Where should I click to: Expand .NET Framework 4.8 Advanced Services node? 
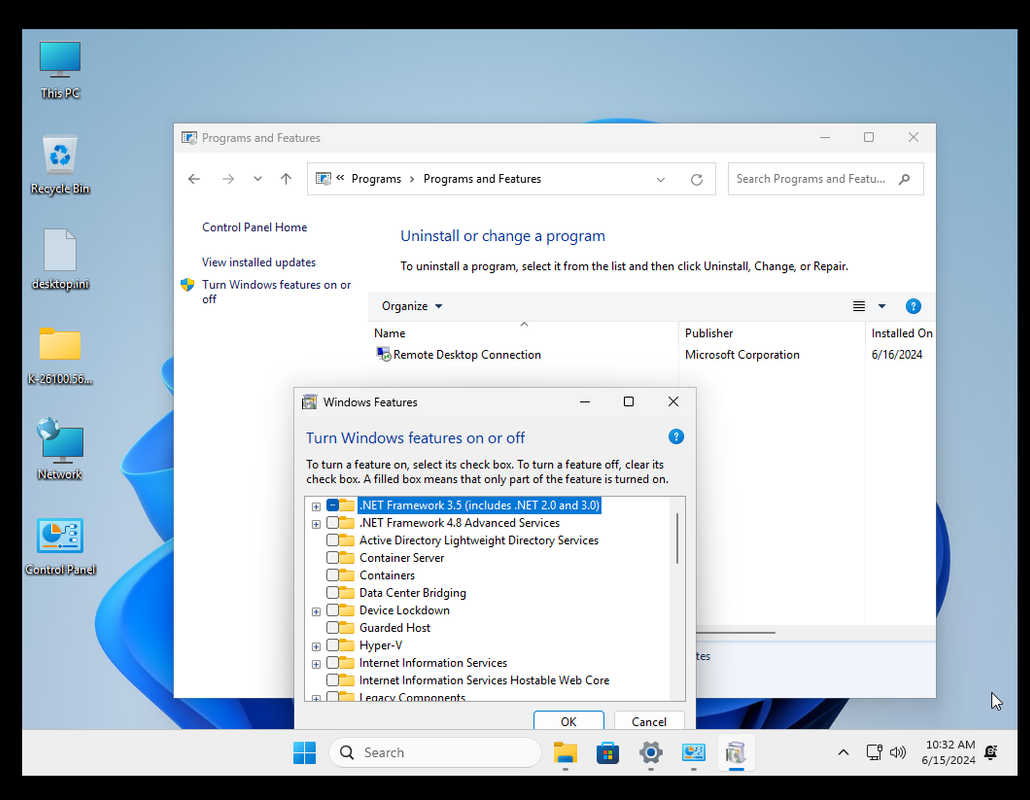pos(316,524)
